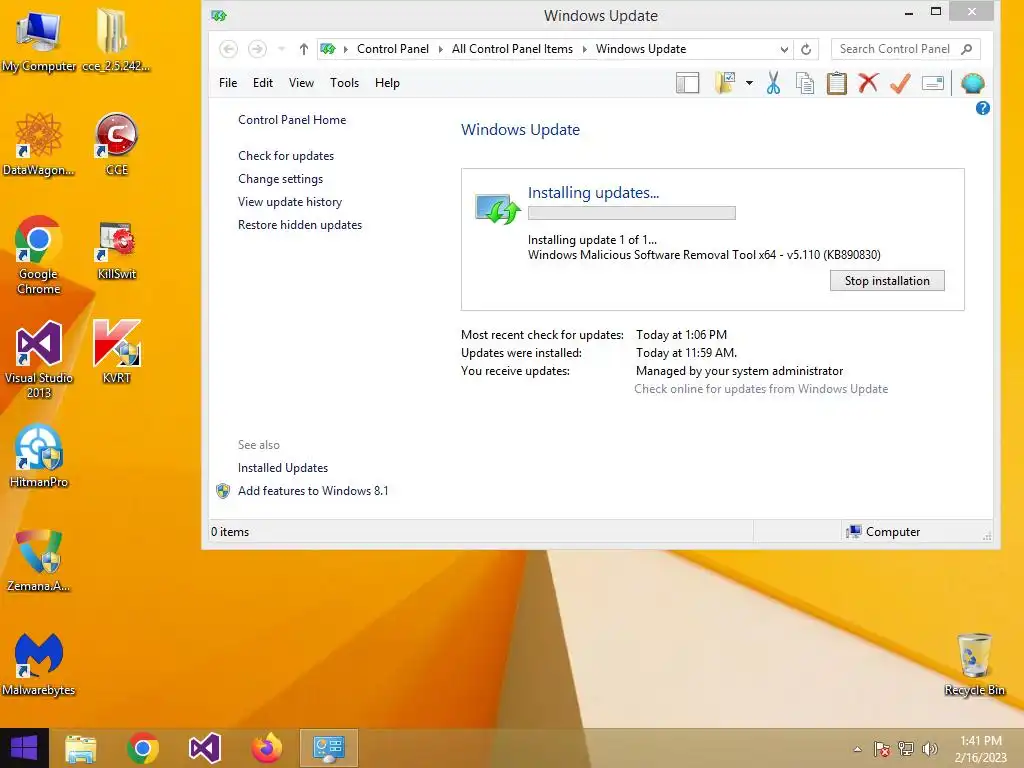Click the Action Center flag tray icon
This screenshot has height=768, width=1024.
click(882, 749)
